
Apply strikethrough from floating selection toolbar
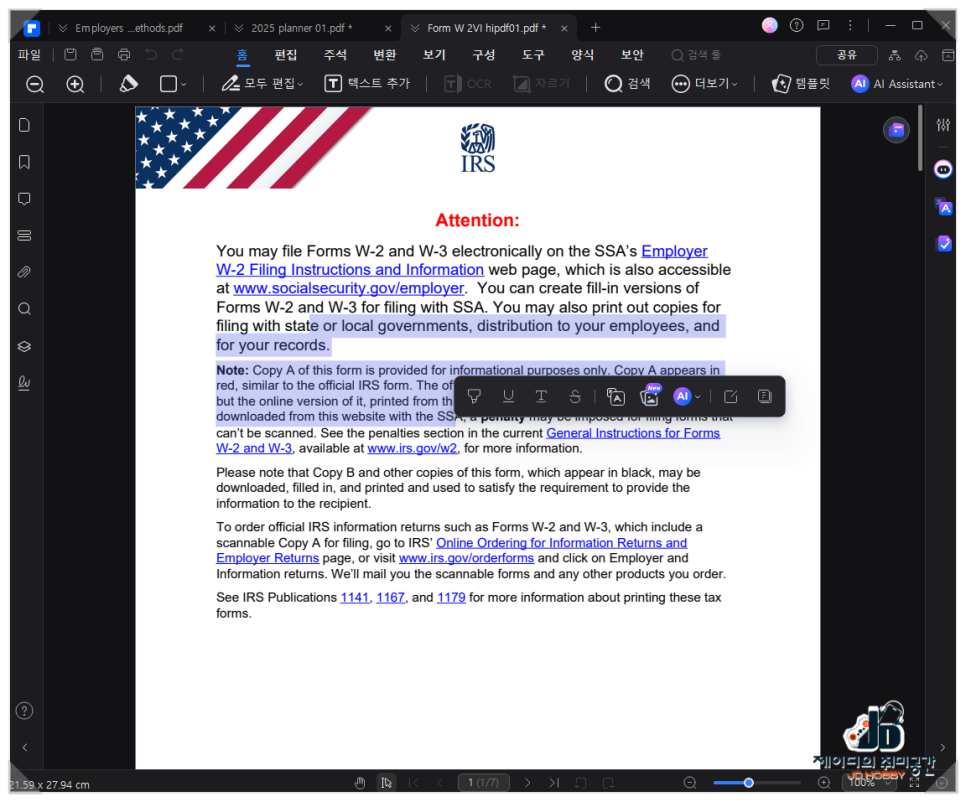pos(575,397)
